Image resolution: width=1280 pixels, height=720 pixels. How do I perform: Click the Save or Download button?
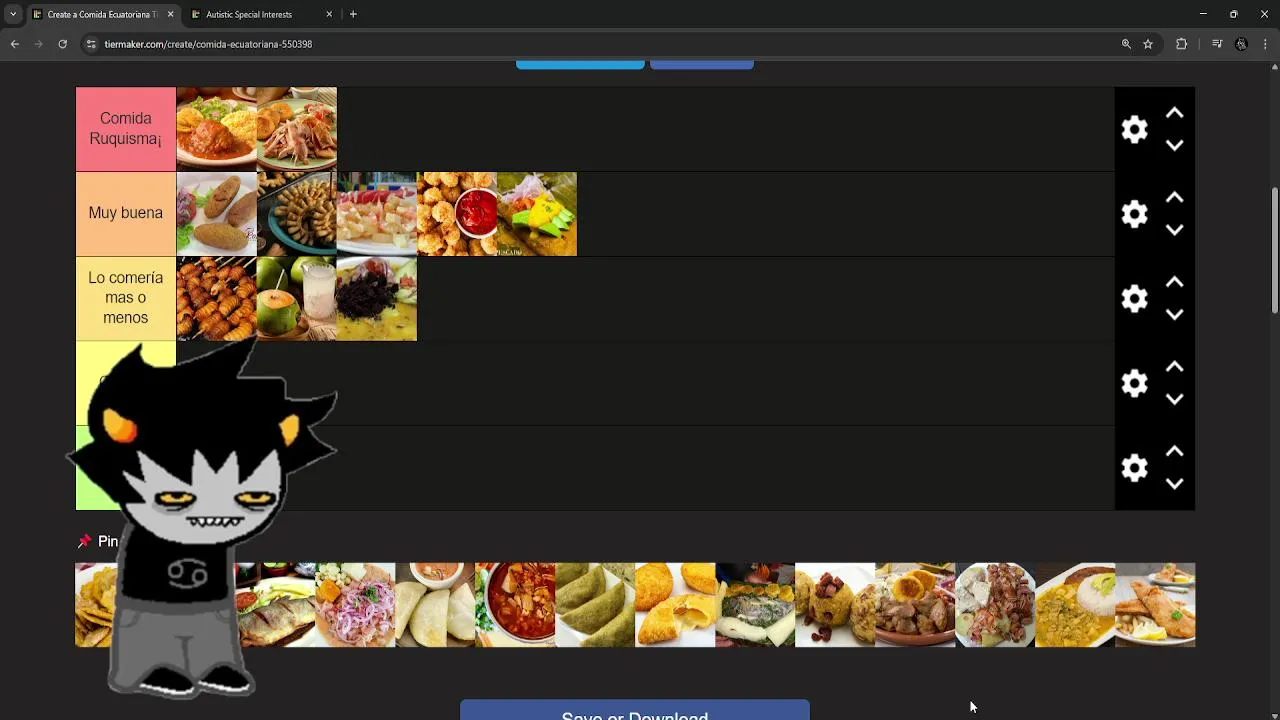[635, 710]
